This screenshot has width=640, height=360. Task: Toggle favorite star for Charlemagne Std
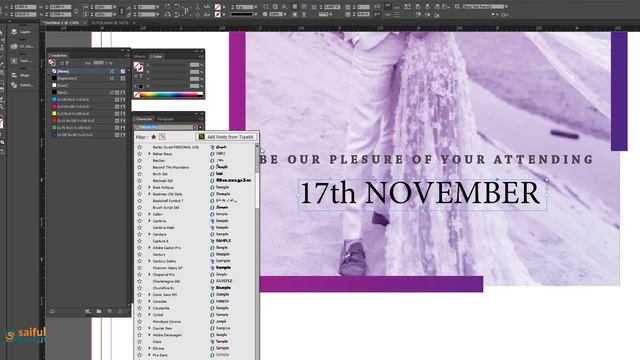140,281
